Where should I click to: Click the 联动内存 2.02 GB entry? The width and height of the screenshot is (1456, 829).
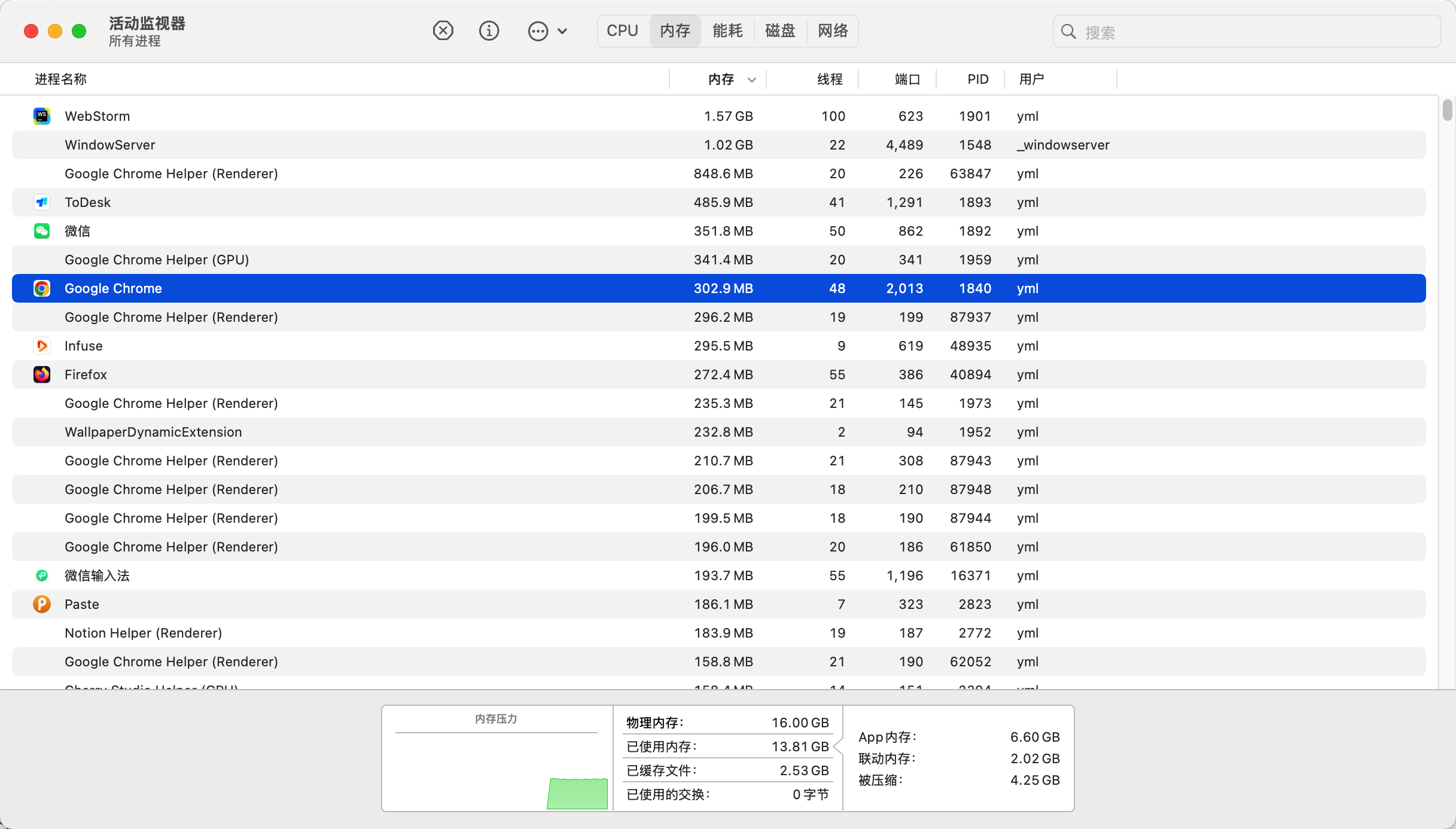959,758
